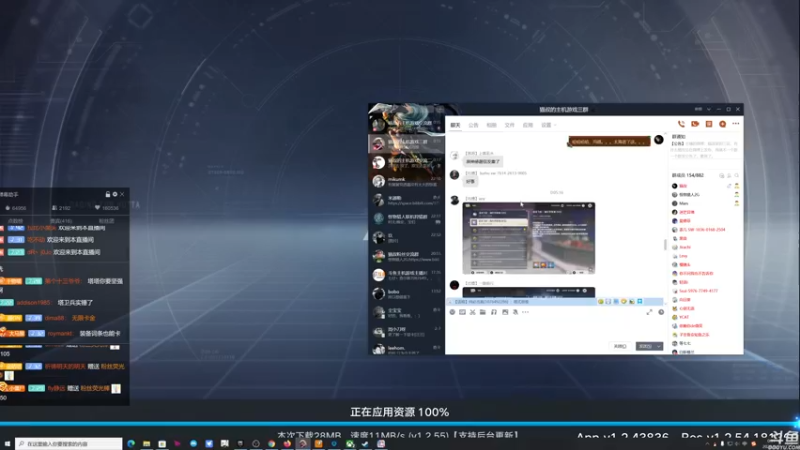
Task: Expand the message input box with the arrows icon
Action: click(649, 312)
